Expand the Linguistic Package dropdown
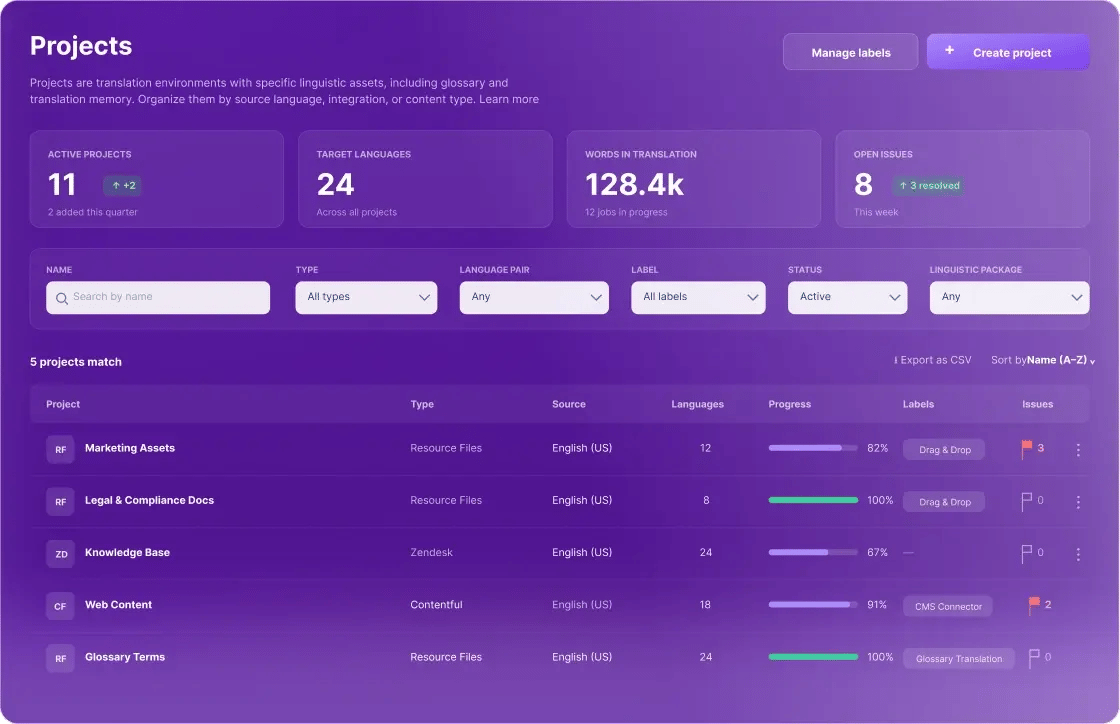 click(1009, 297)
